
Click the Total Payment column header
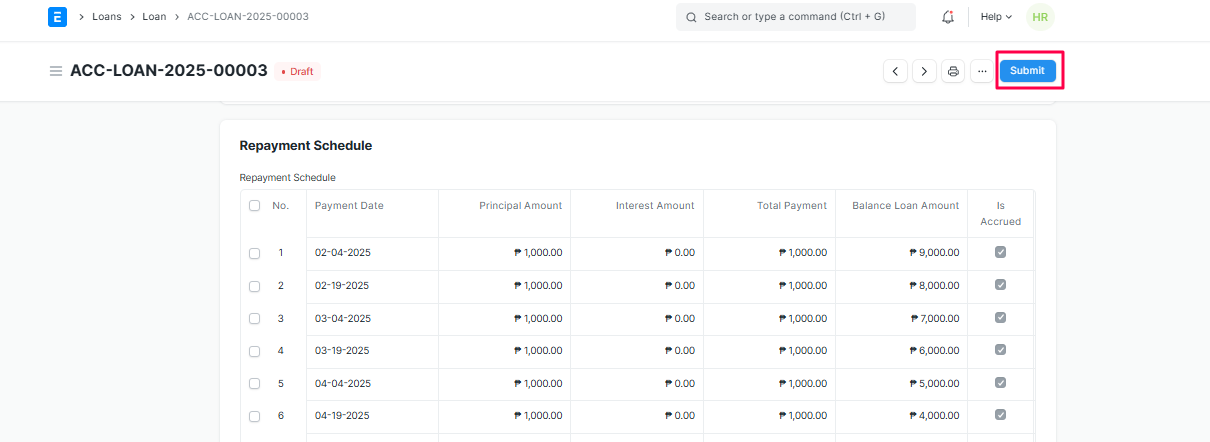click(792, 206)
